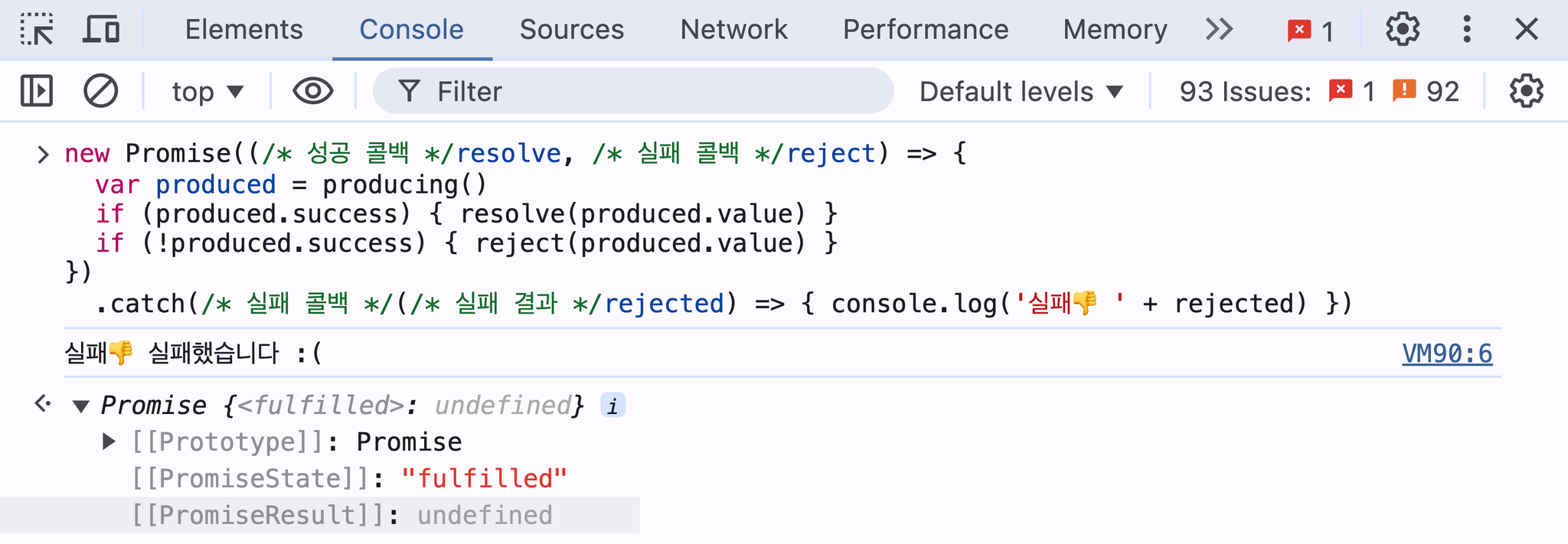Activate the inspect element picker icon

coord(37,30)
